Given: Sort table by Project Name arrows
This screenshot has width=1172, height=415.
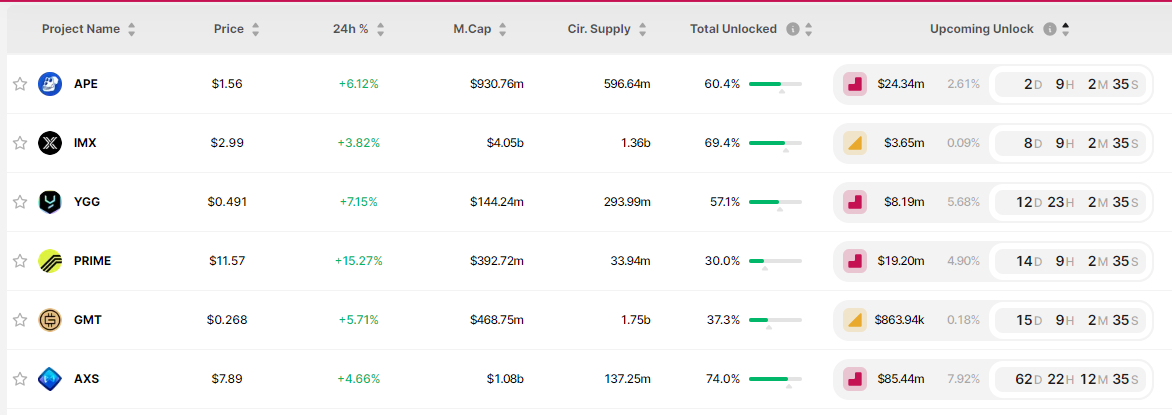Looking at the screenshot, I should 132,29.
